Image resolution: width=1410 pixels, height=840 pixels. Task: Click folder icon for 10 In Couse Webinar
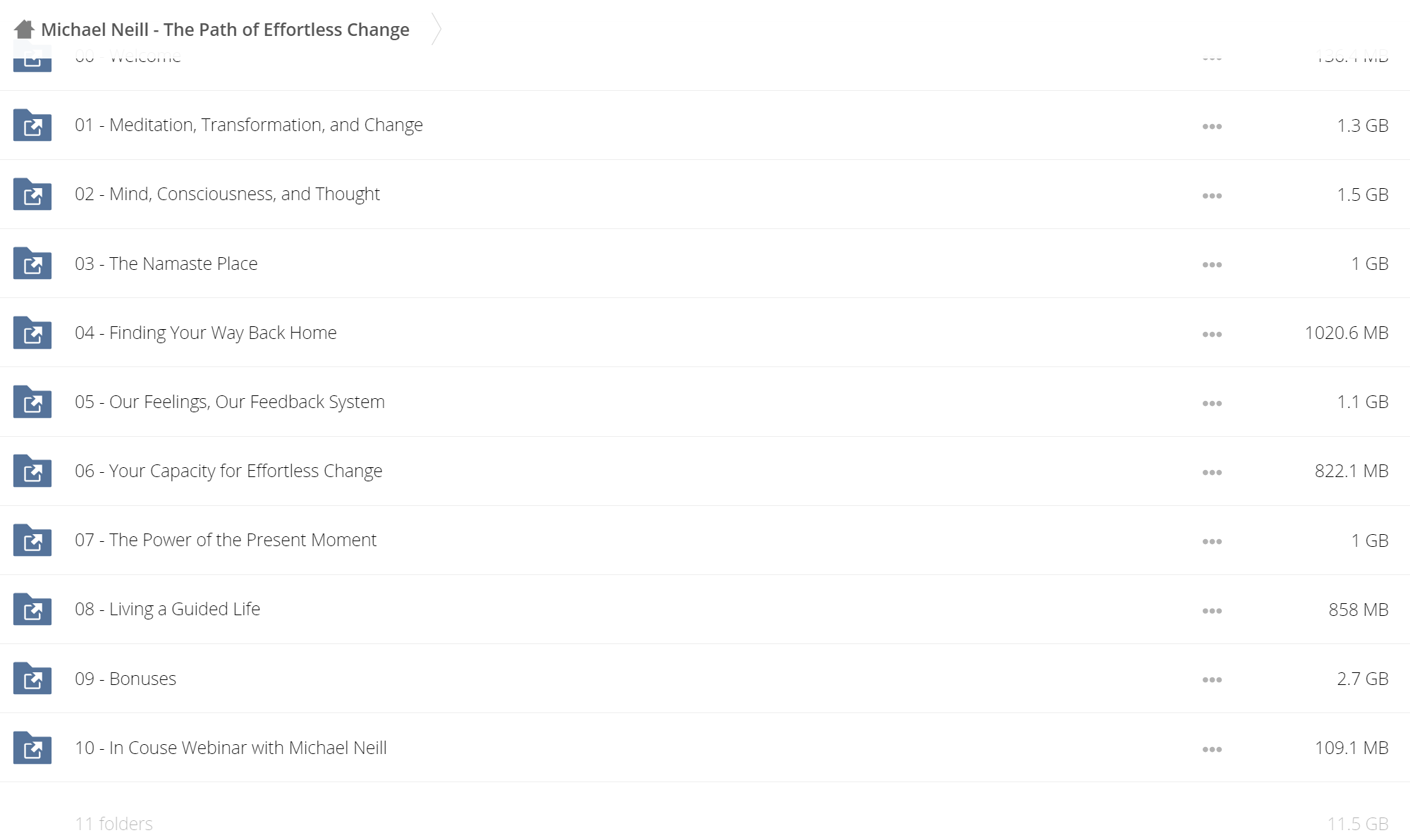[32, 748]
